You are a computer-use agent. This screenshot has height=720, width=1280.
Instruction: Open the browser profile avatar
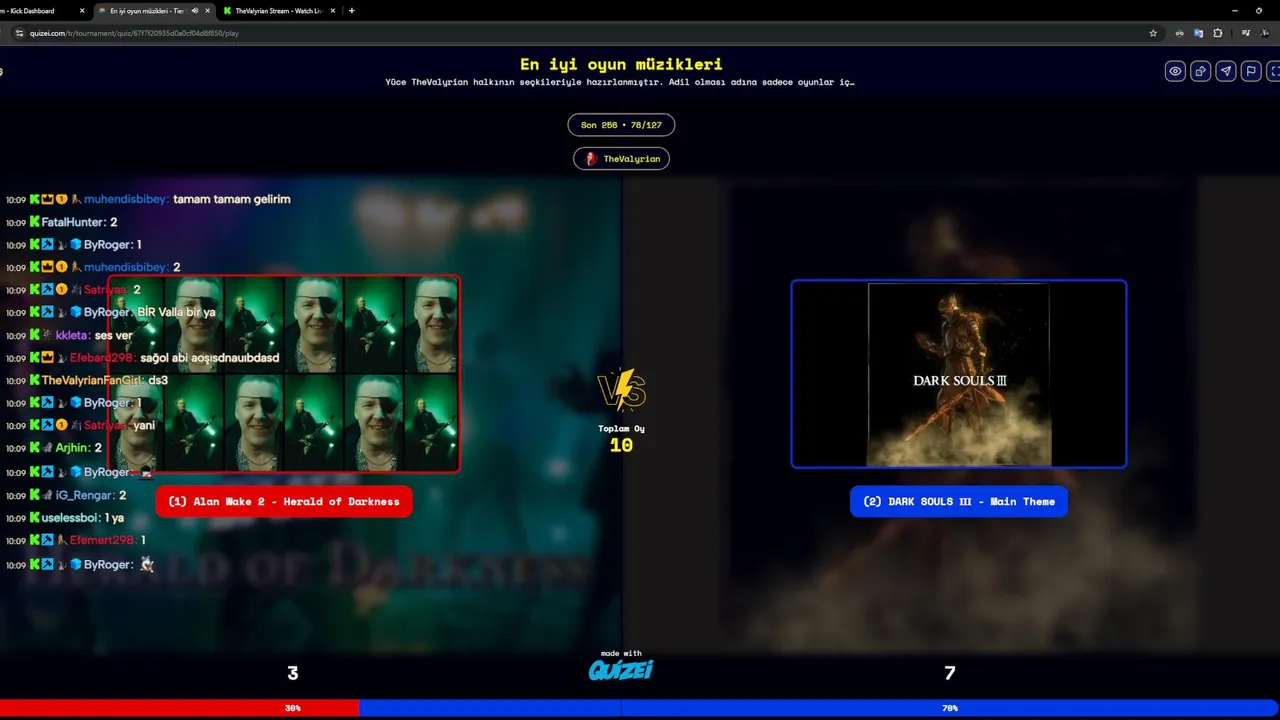(1263, 33)
